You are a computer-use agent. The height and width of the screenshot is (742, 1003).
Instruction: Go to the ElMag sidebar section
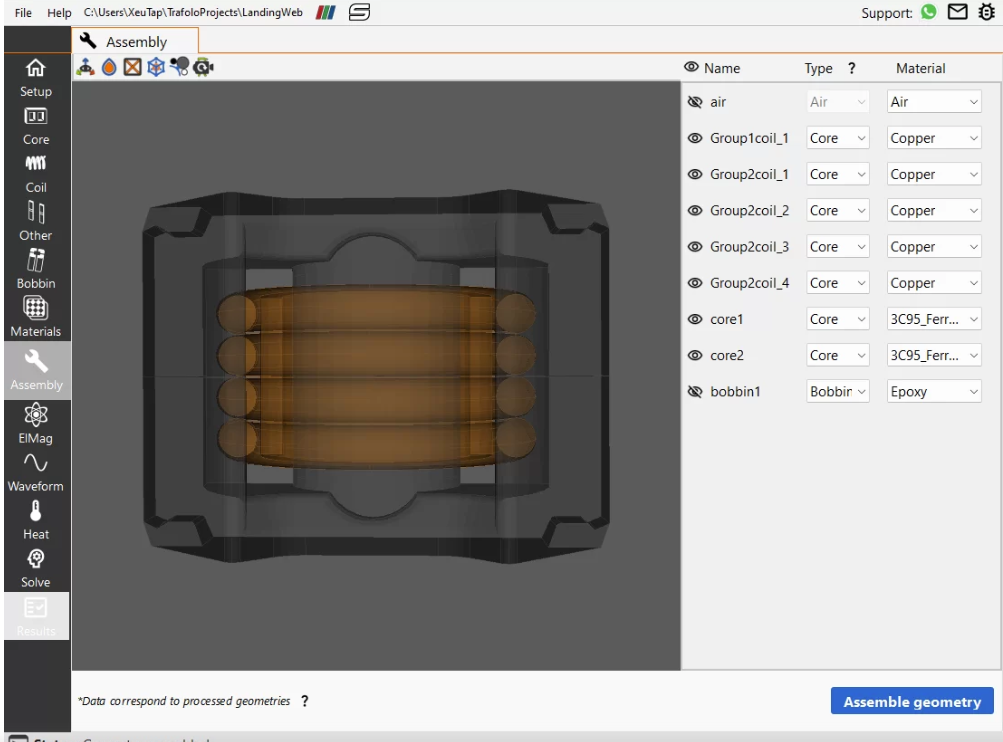(36, 423)
